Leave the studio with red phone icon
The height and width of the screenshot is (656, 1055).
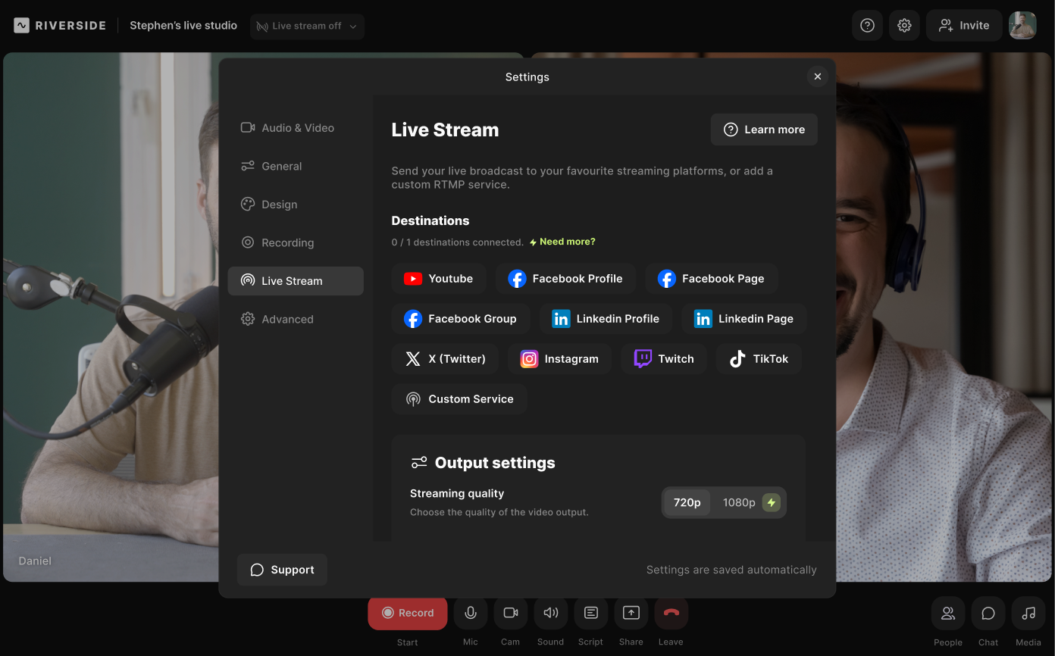point(671,613)
